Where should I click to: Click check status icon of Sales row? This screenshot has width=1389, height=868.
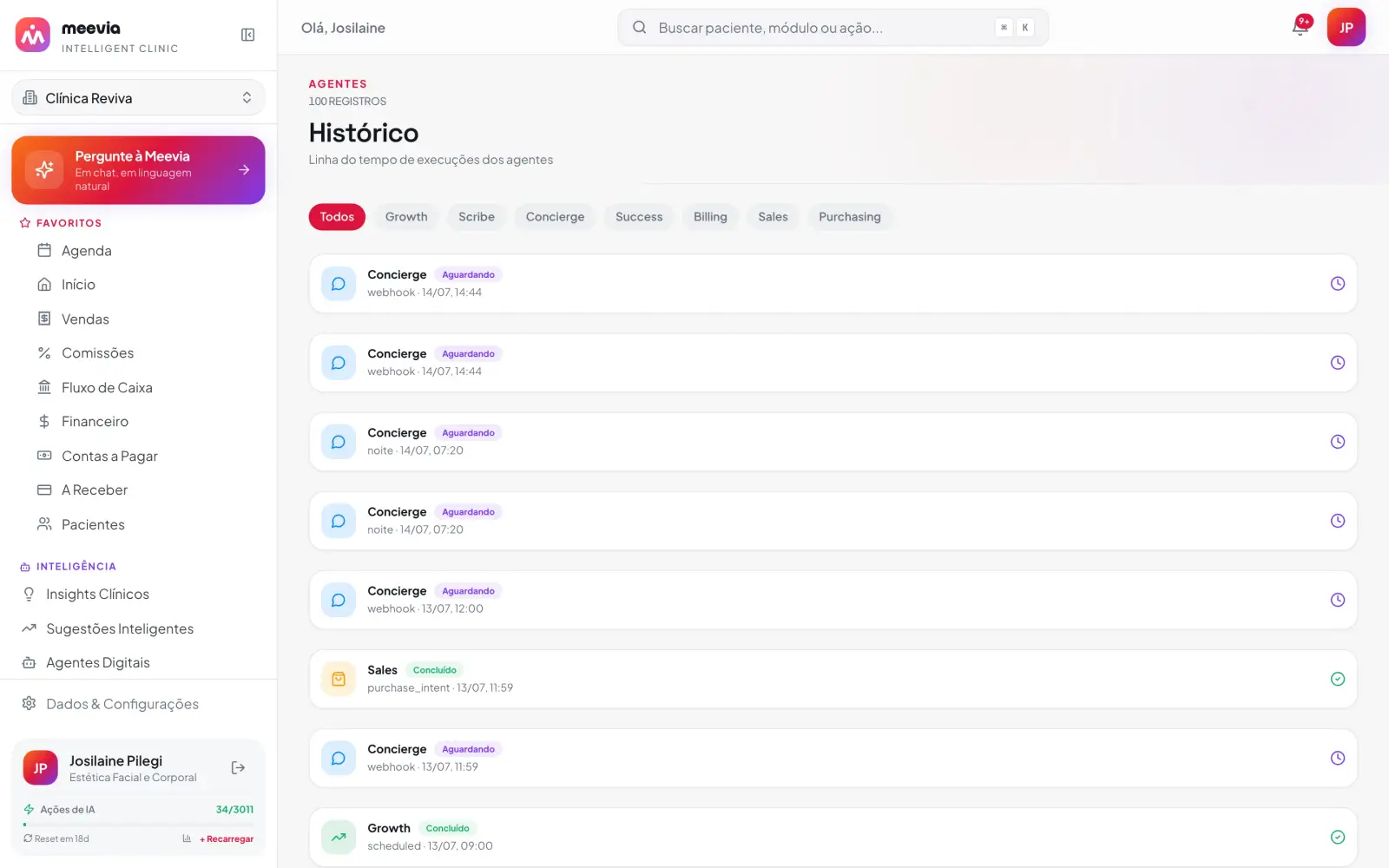click(x=1337, y=679)
